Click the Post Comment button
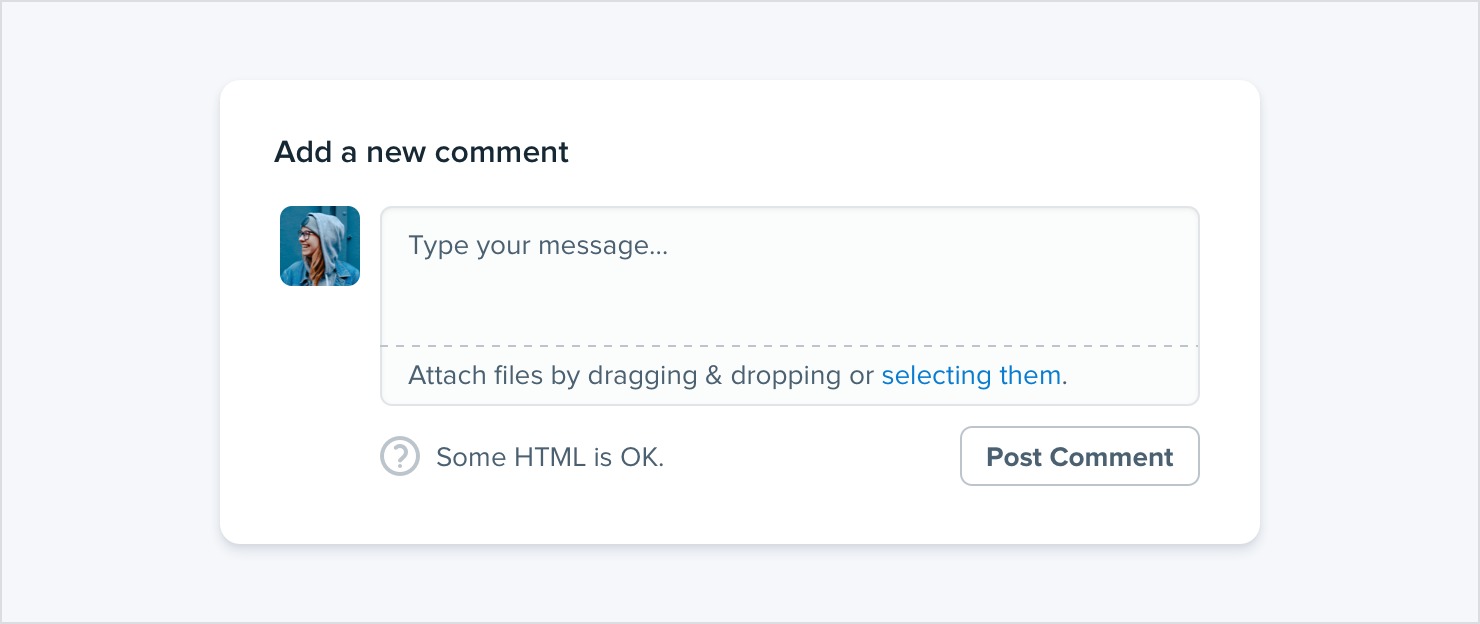Viewport: 1480px width, 624px height. (1080, 456)
